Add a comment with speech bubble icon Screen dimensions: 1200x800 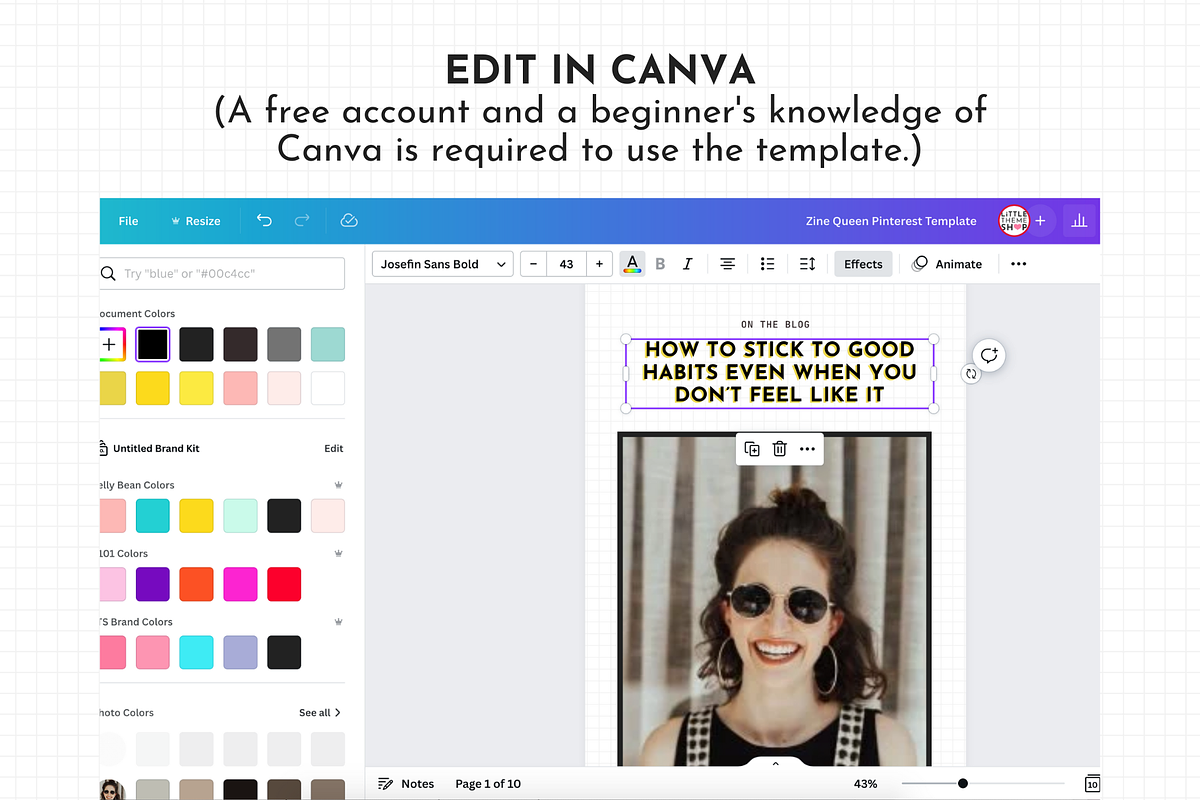click(x=989, y=355)
